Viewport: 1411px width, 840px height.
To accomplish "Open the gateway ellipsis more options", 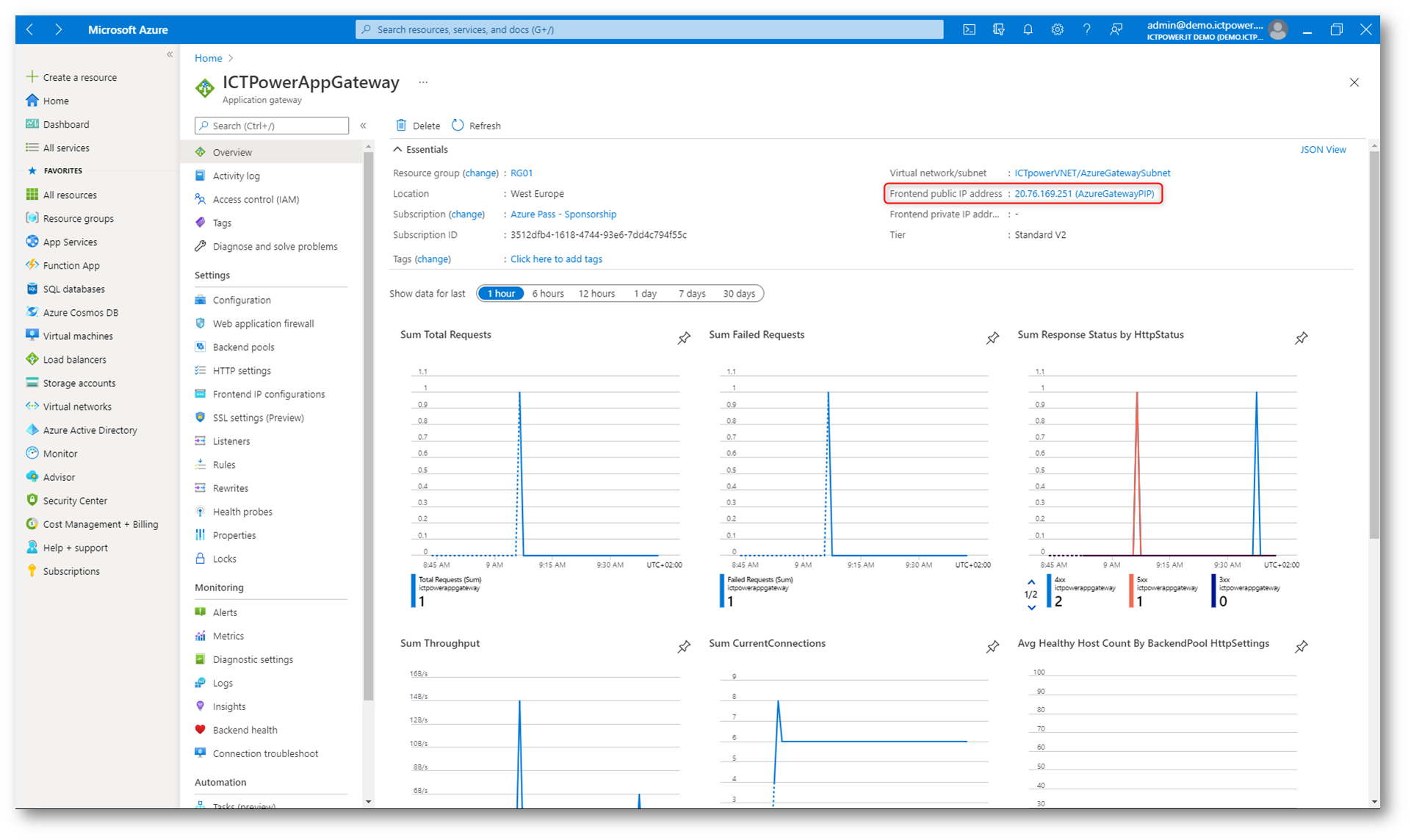I will tap(423, 82).
